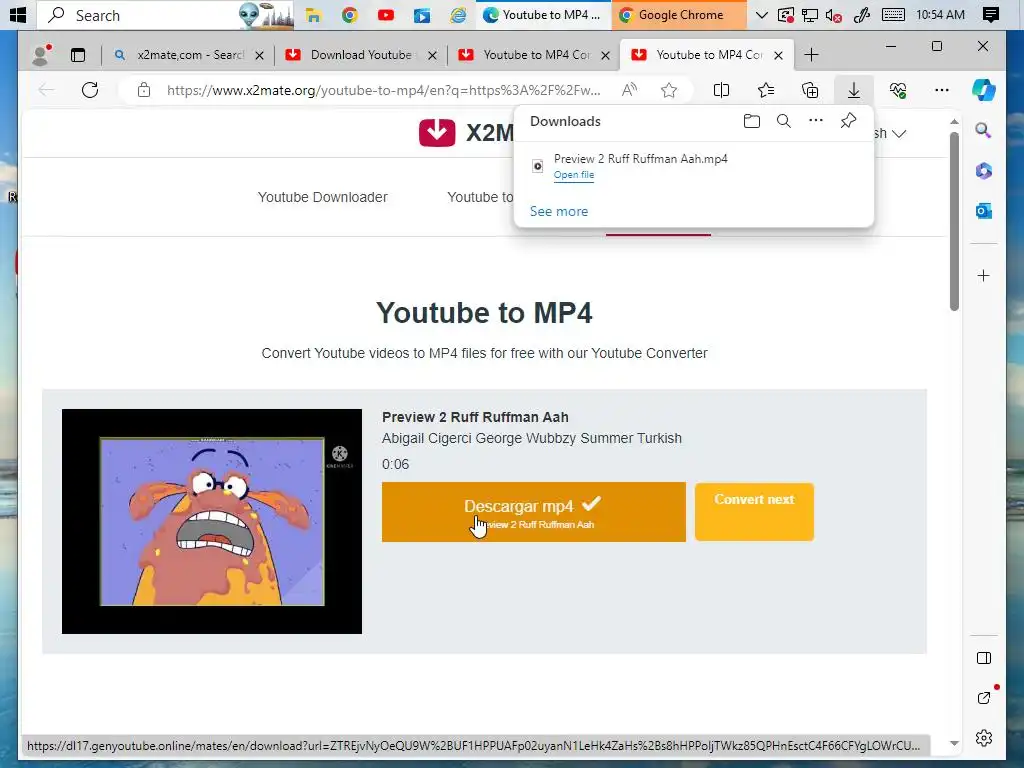
Task: Click the Read Aloud icon in address bar
Action: (x=630, y=90)
